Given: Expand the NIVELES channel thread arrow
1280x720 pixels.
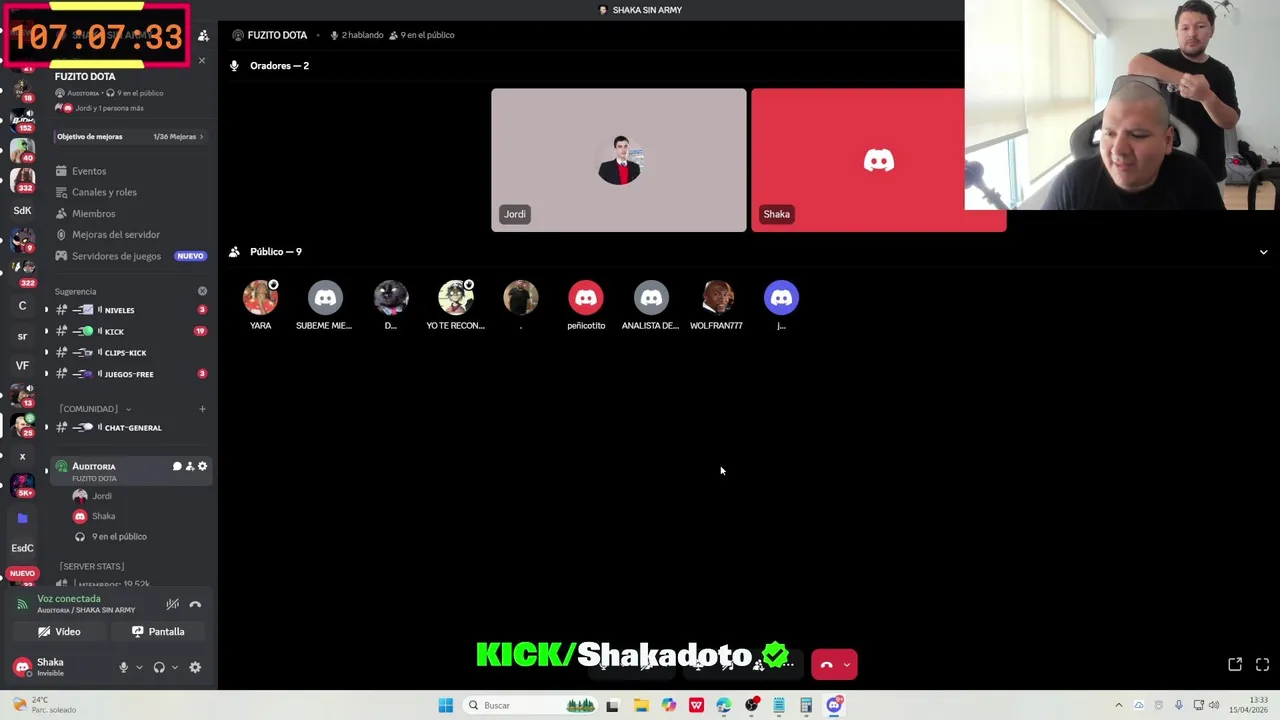Looking at the screenshot, I should point(45,310).
